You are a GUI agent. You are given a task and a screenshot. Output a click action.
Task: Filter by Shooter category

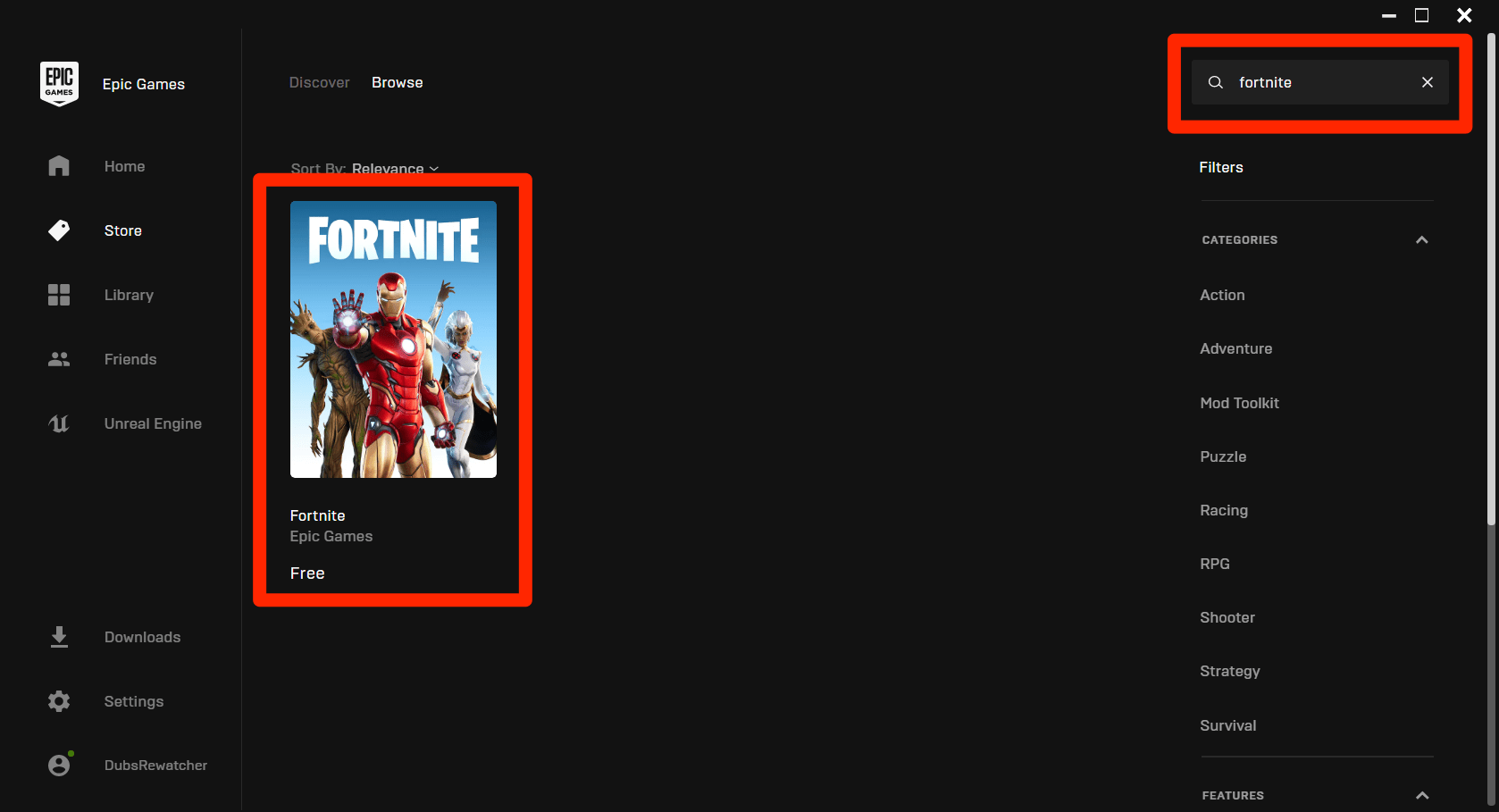(1227, 617)
